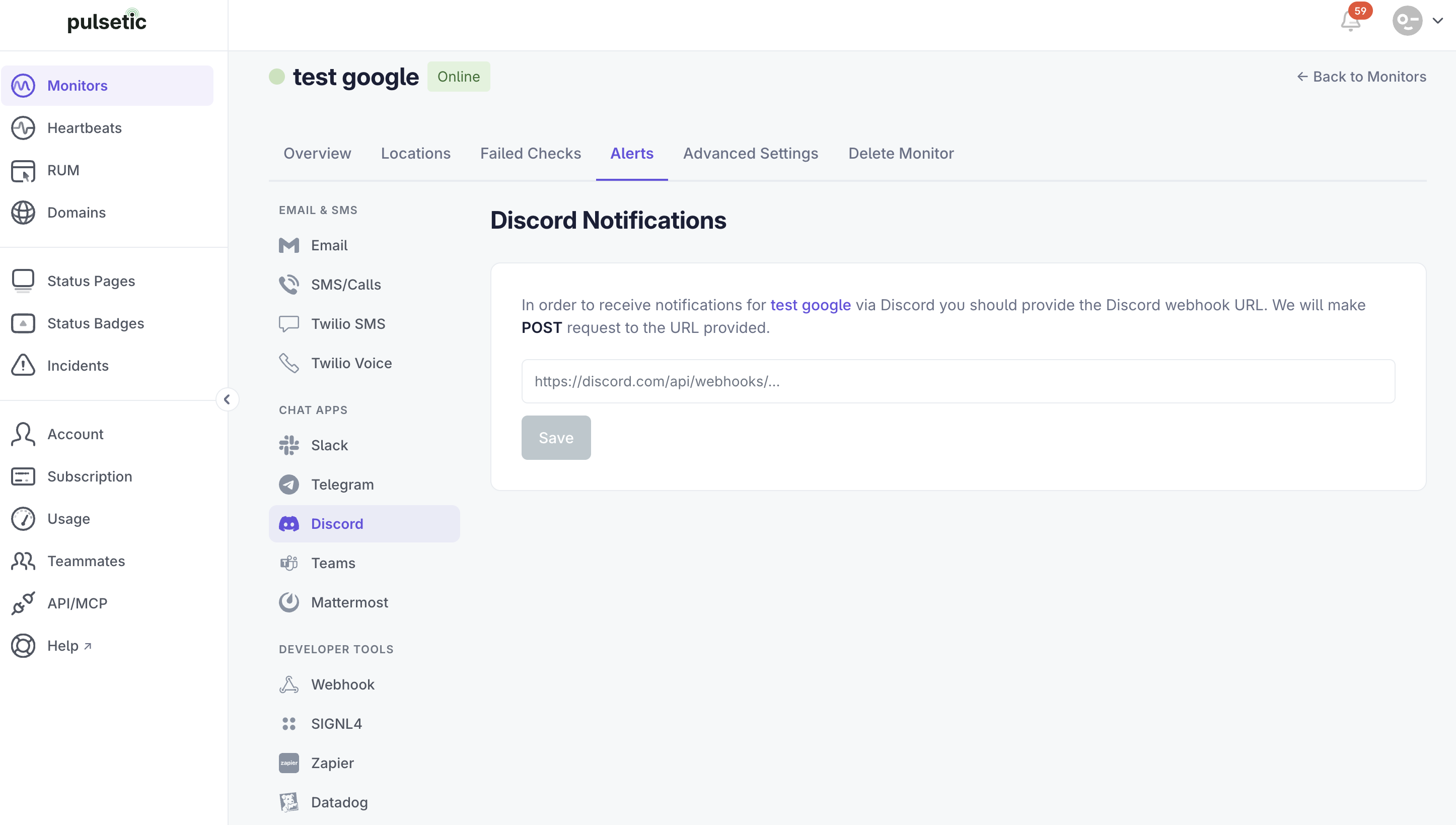Open the Teammates people icon
Screen dimensions: 1456x825
[23, 561]
